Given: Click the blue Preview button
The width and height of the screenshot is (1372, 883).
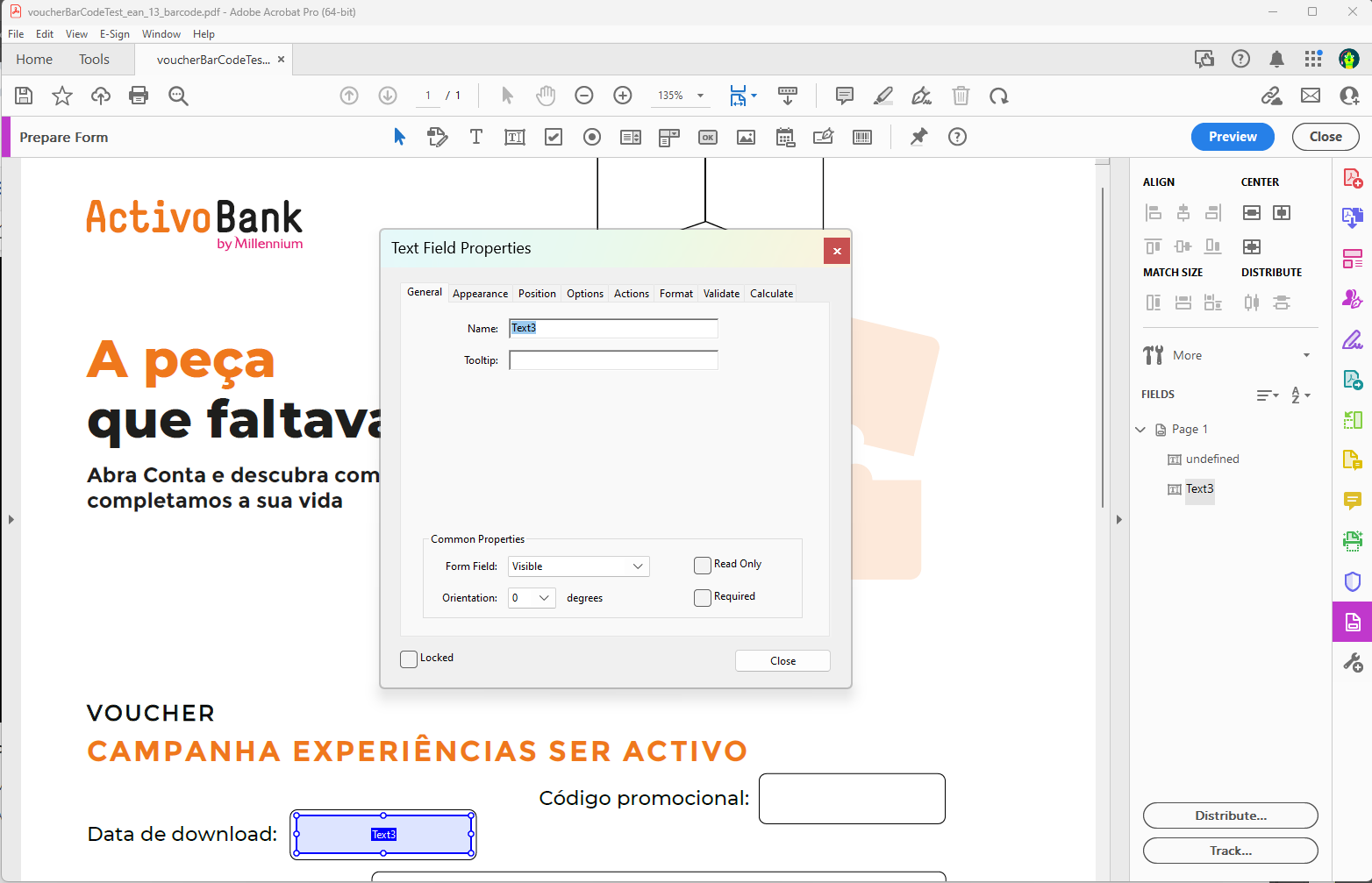Looking at the screenshot, I should (1232, 137).
